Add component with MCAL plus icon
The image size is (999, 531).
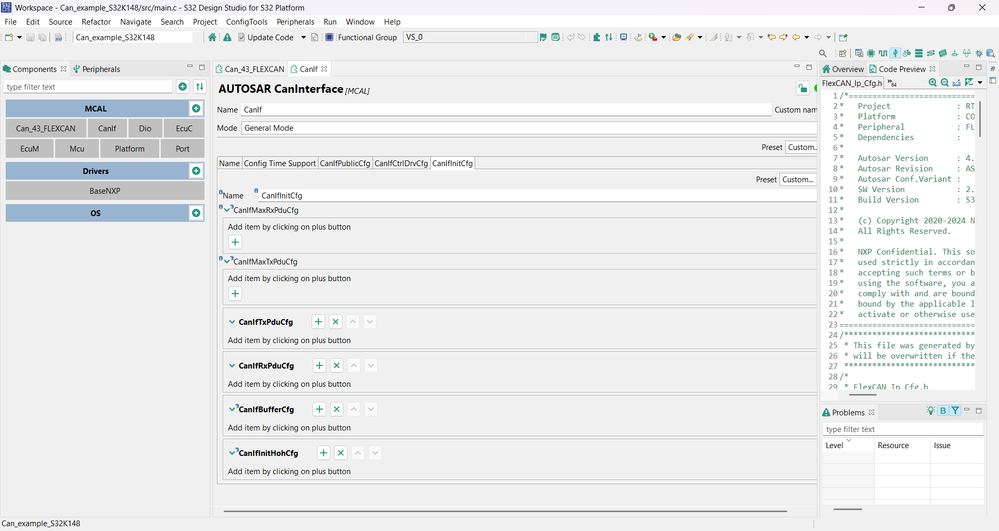(x=196, y=108)
